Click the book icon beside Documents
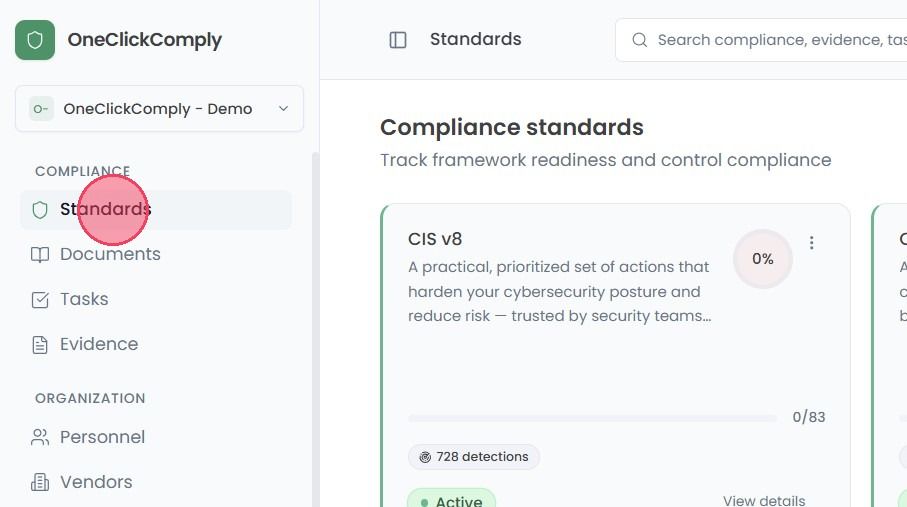This screenshot has width=907, height=507. click(x=40, y=255)
